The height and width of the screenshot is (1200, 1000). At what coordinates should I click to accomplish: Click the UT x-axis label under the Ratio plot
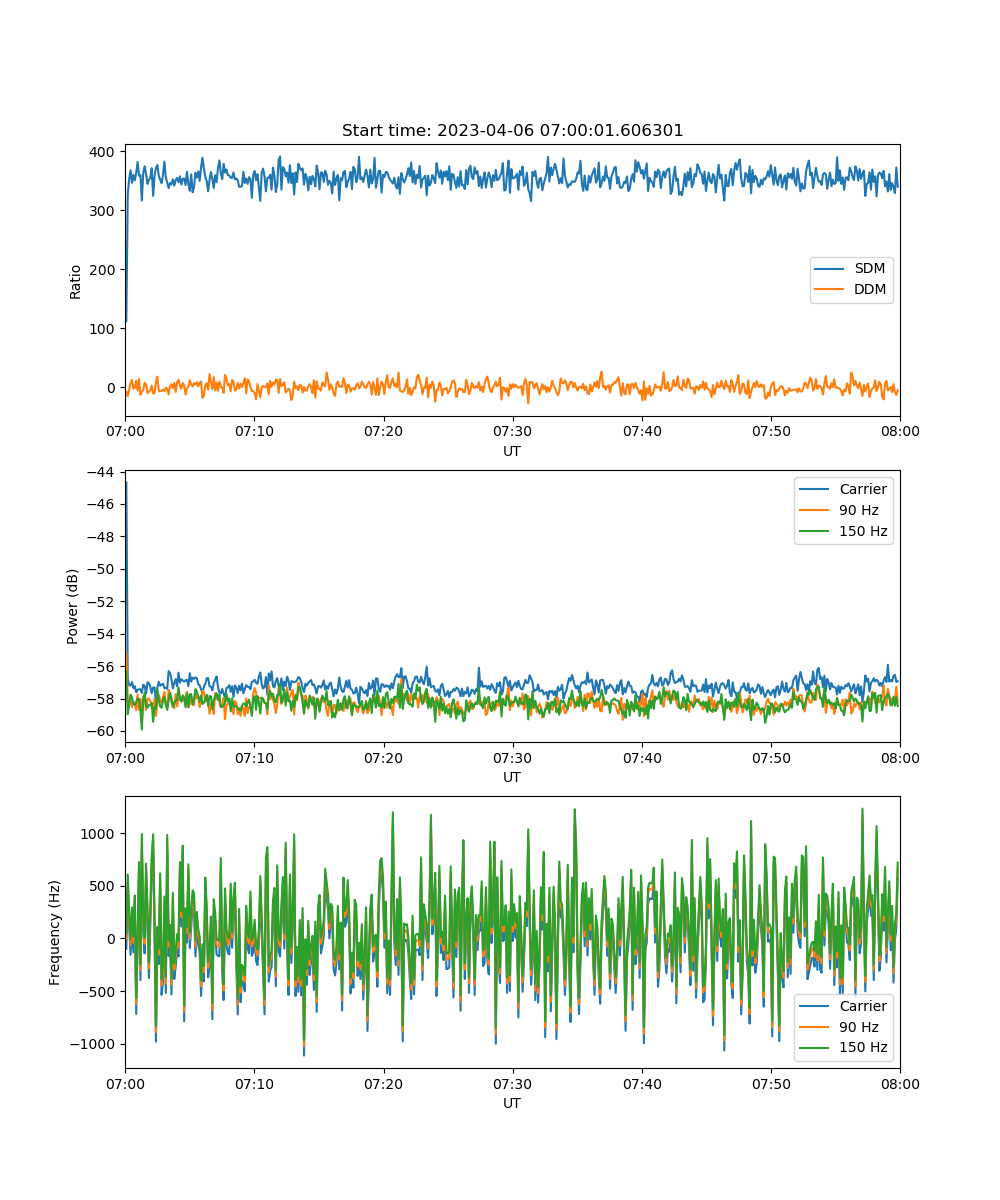512,451
